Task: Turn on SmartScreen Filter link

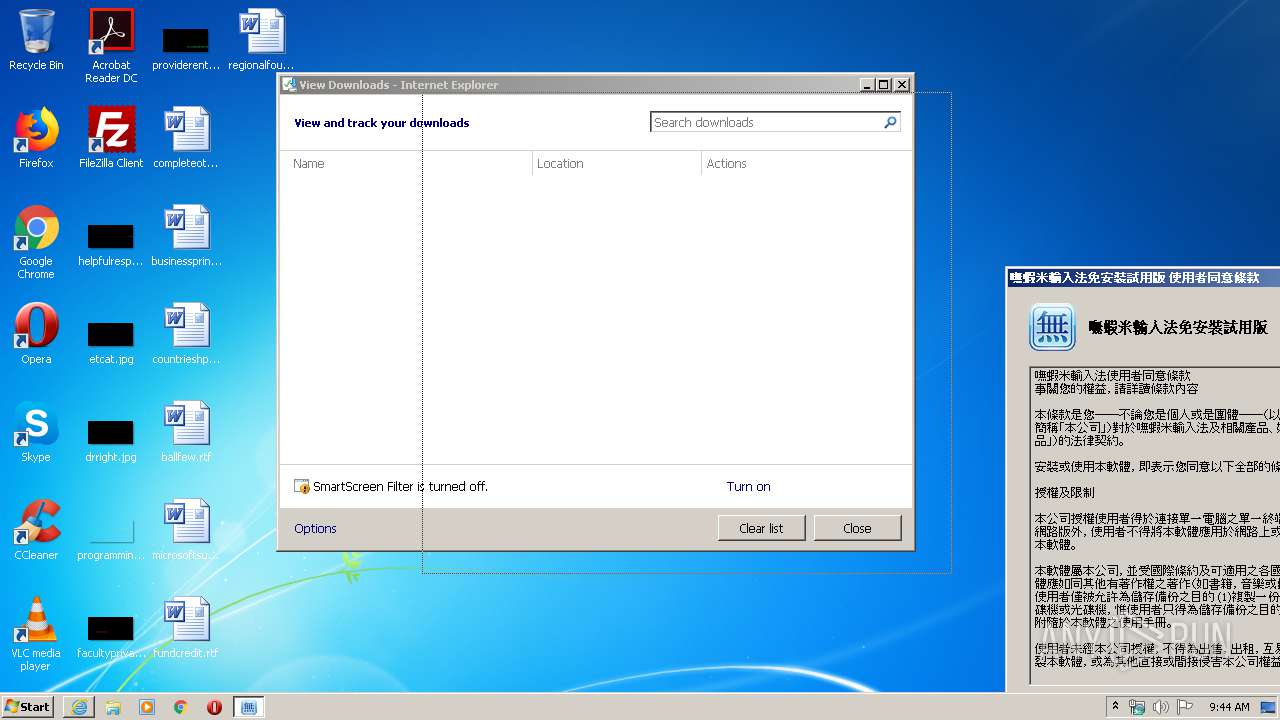Action: pos(748,487)
